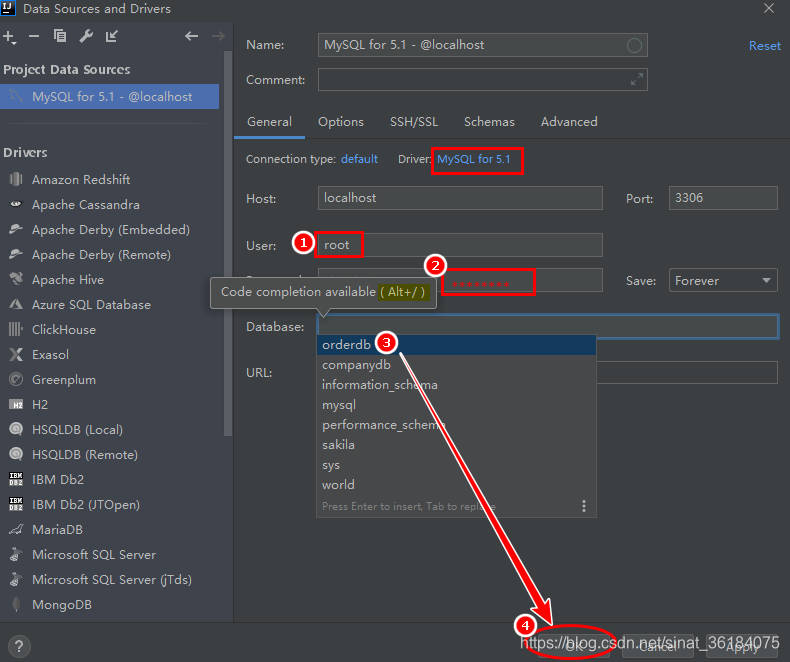Click the Port field showing 3306
Image resolution: width=790 pixels, height=662 pixels.
tap(723, 198)
